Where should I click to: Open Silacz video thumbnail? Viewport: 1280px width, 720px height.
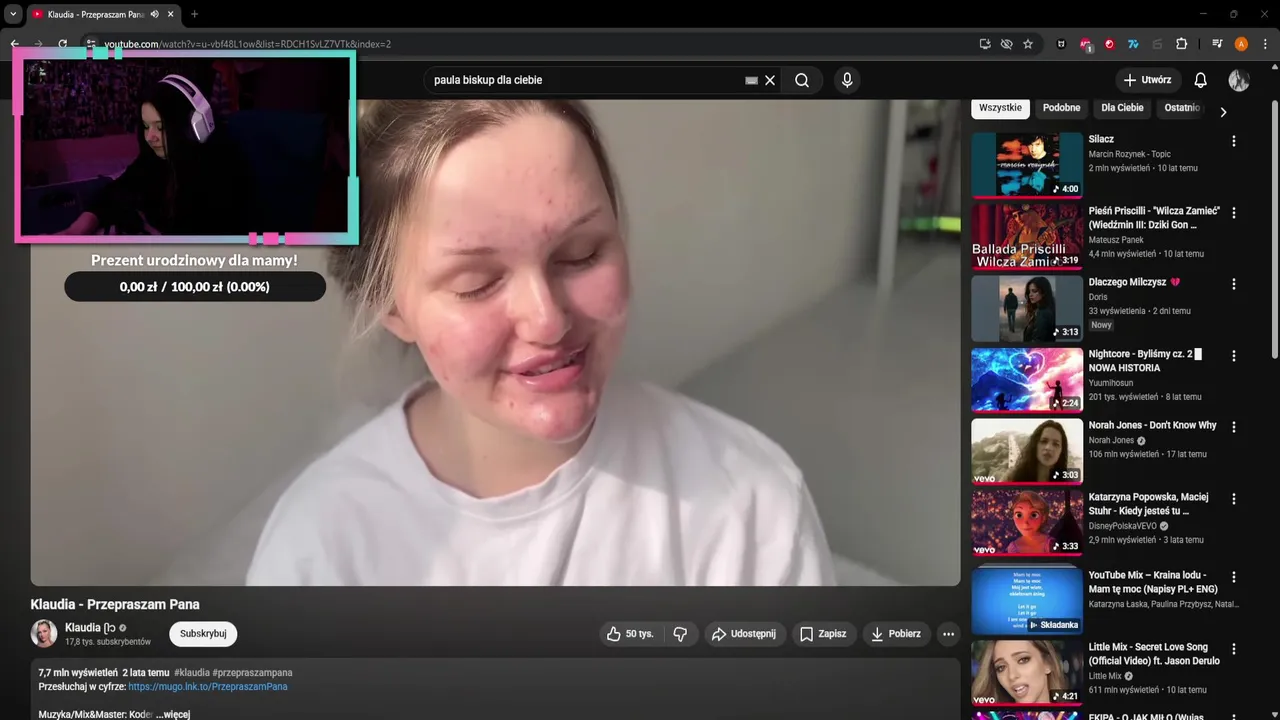(1027, 165)
